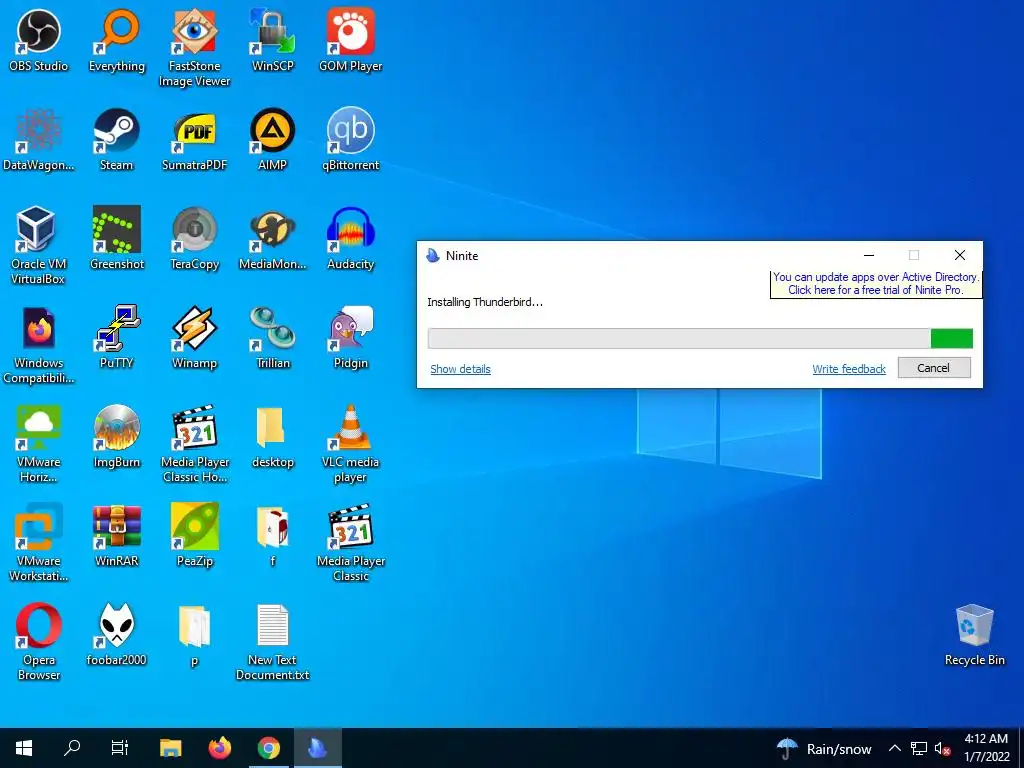Select the Pidgin desktop shortcut
This screenshot has height=768, width=1024.
(351, 338)
